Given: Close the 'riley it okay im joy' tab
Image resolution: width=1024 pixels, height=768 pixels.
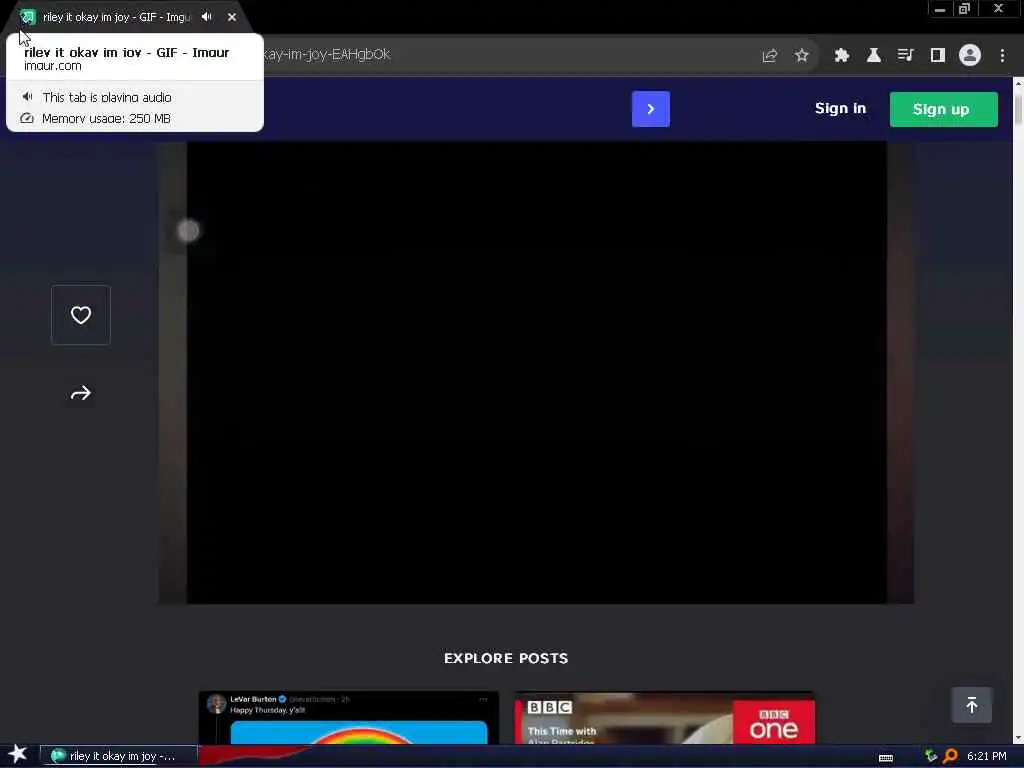Looking at the screenshot, I should coord(232,17).
